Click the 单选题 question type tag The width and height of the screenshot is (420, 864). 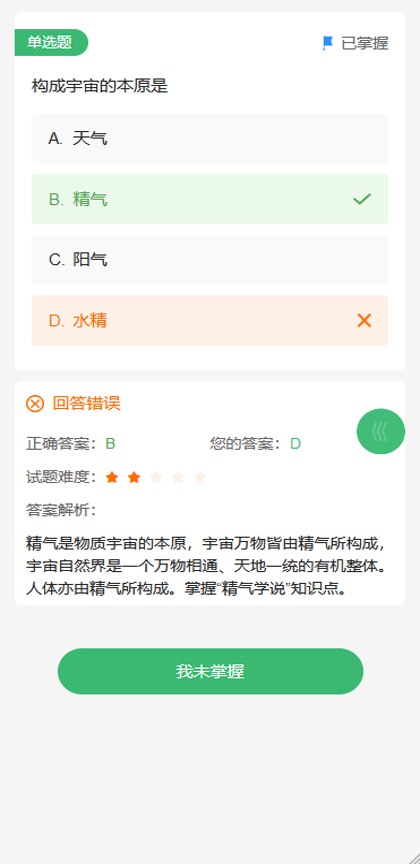pos(51,42)
